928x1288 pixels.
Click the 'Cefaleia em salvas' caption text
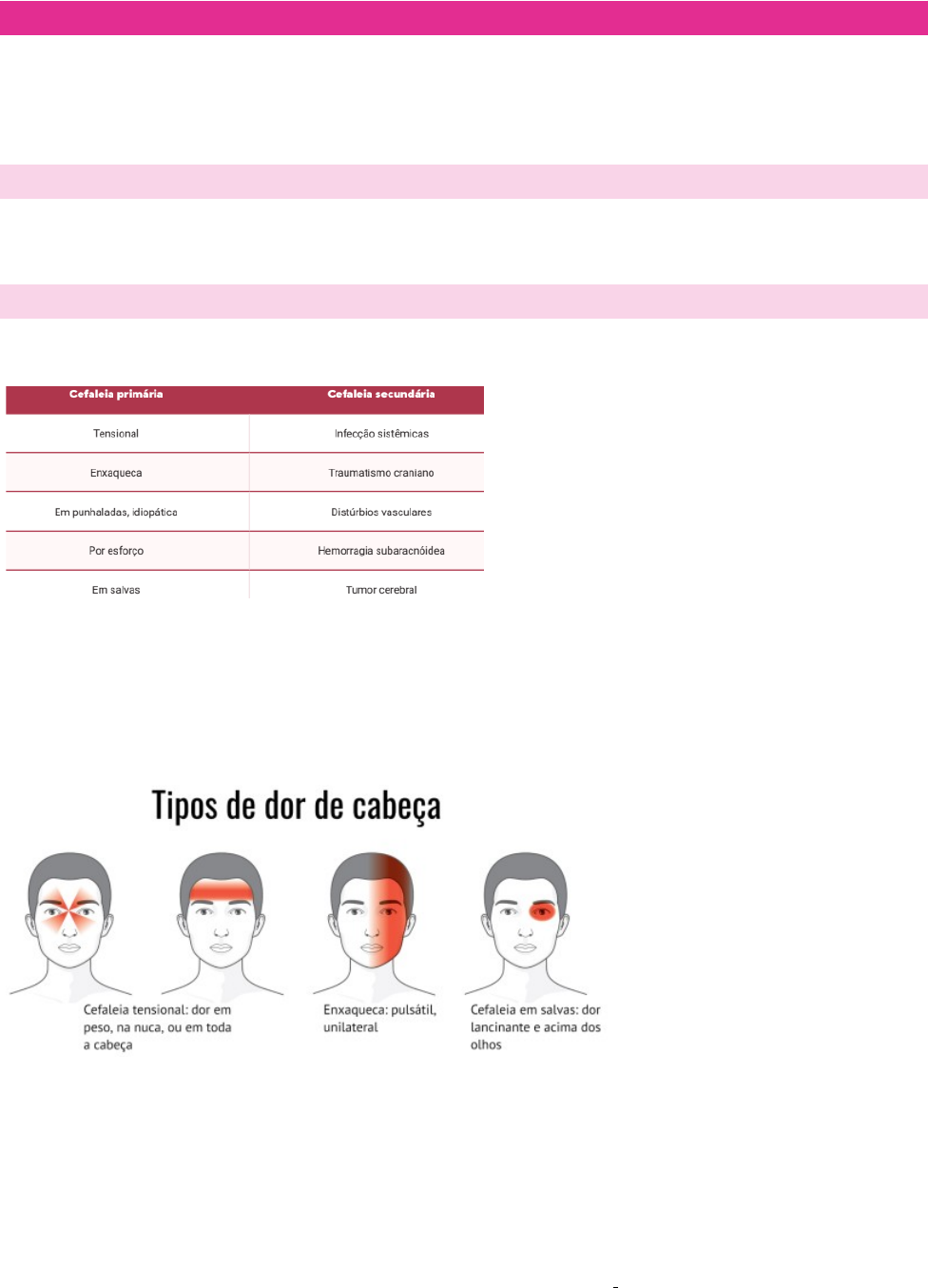(535, 1027)
